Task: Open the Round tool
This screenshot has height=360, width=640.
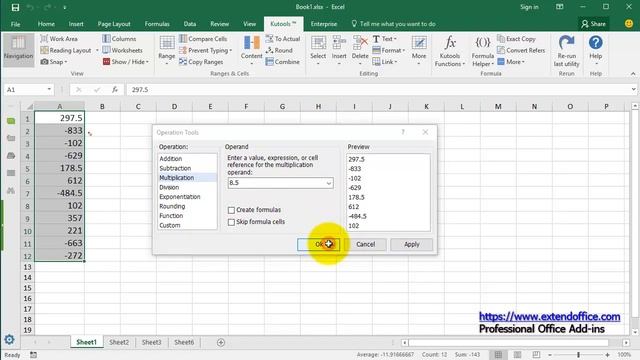Action: (279, 50)
